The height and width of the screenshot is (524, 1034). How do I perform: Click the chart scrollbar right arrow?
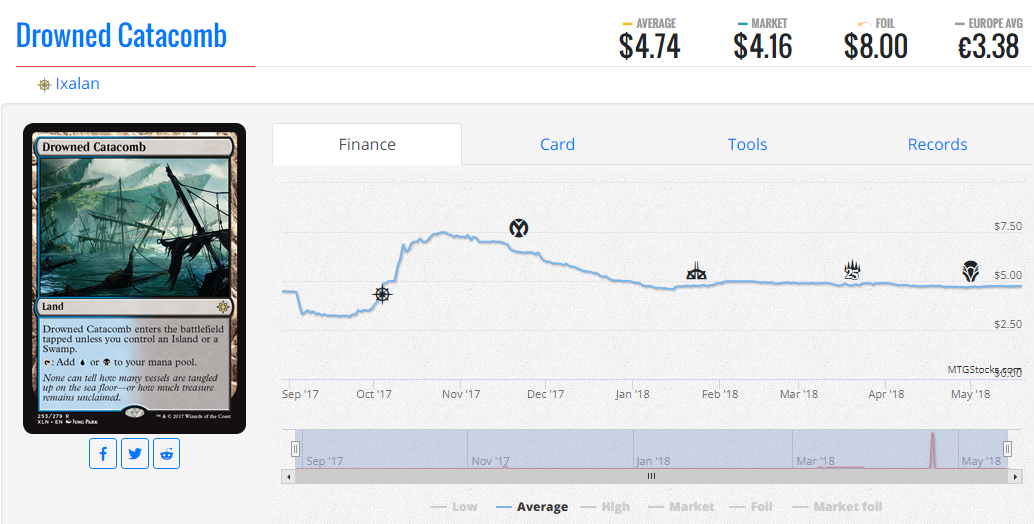pos(1015,476)
